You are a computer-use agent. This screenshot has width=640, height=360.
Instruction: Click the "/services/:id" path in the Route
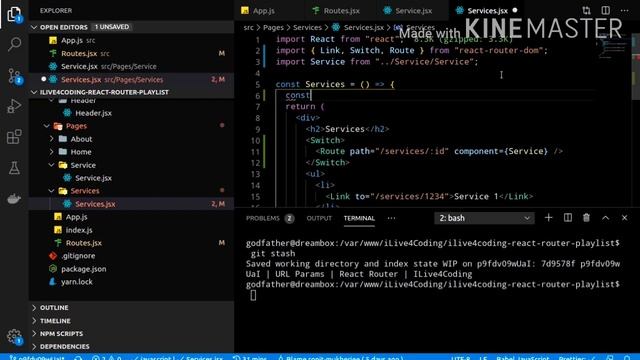(412, 151)
